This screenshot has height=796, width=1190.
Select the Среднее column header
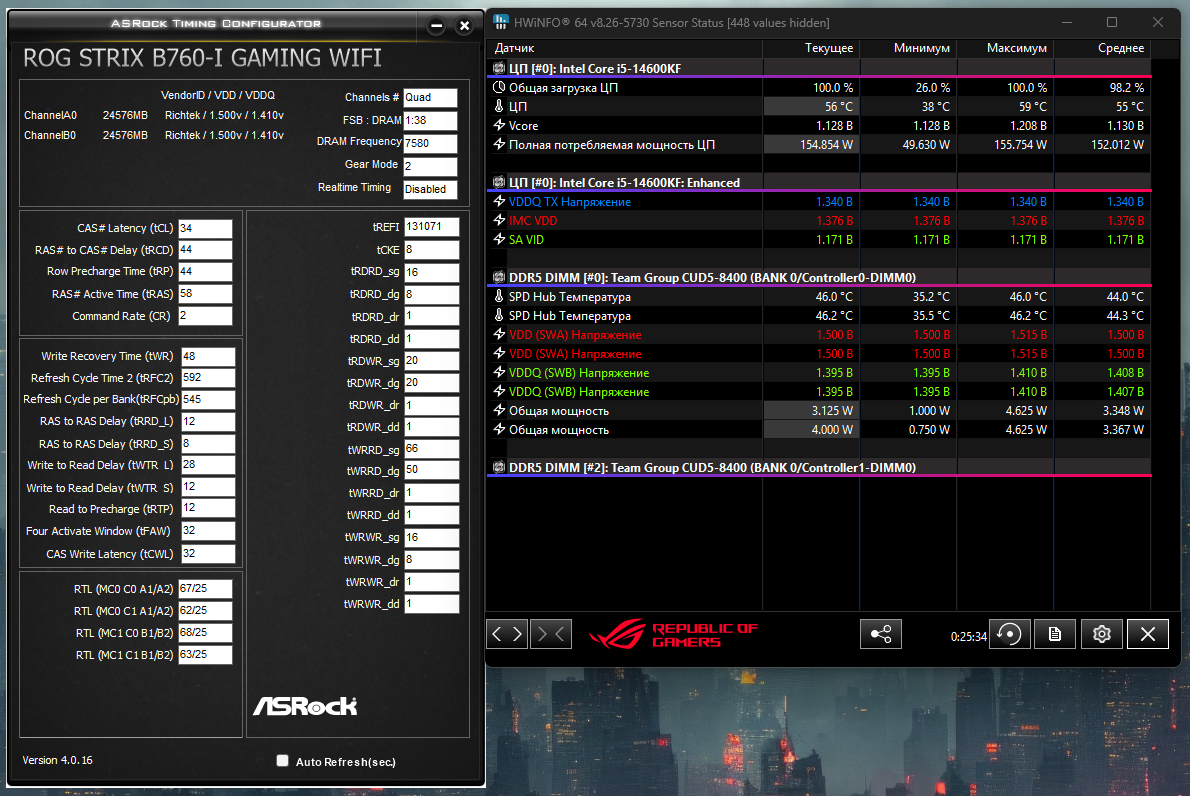[x=1102, y=48]
